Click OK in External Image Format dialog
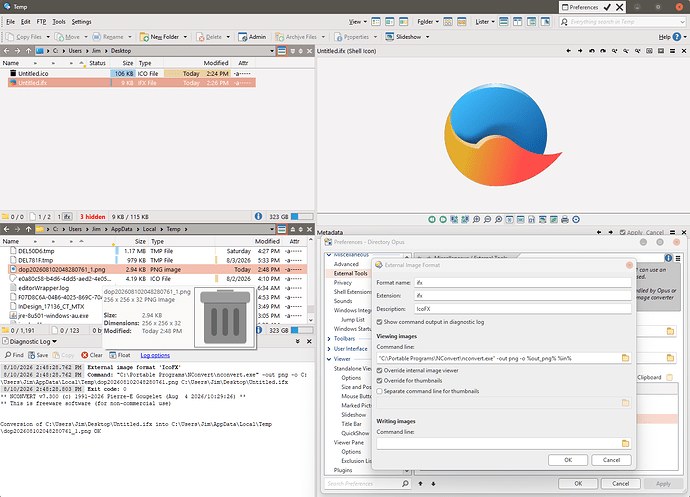The width and height of the screenshot is (690, 497). [x=568, y=460]
